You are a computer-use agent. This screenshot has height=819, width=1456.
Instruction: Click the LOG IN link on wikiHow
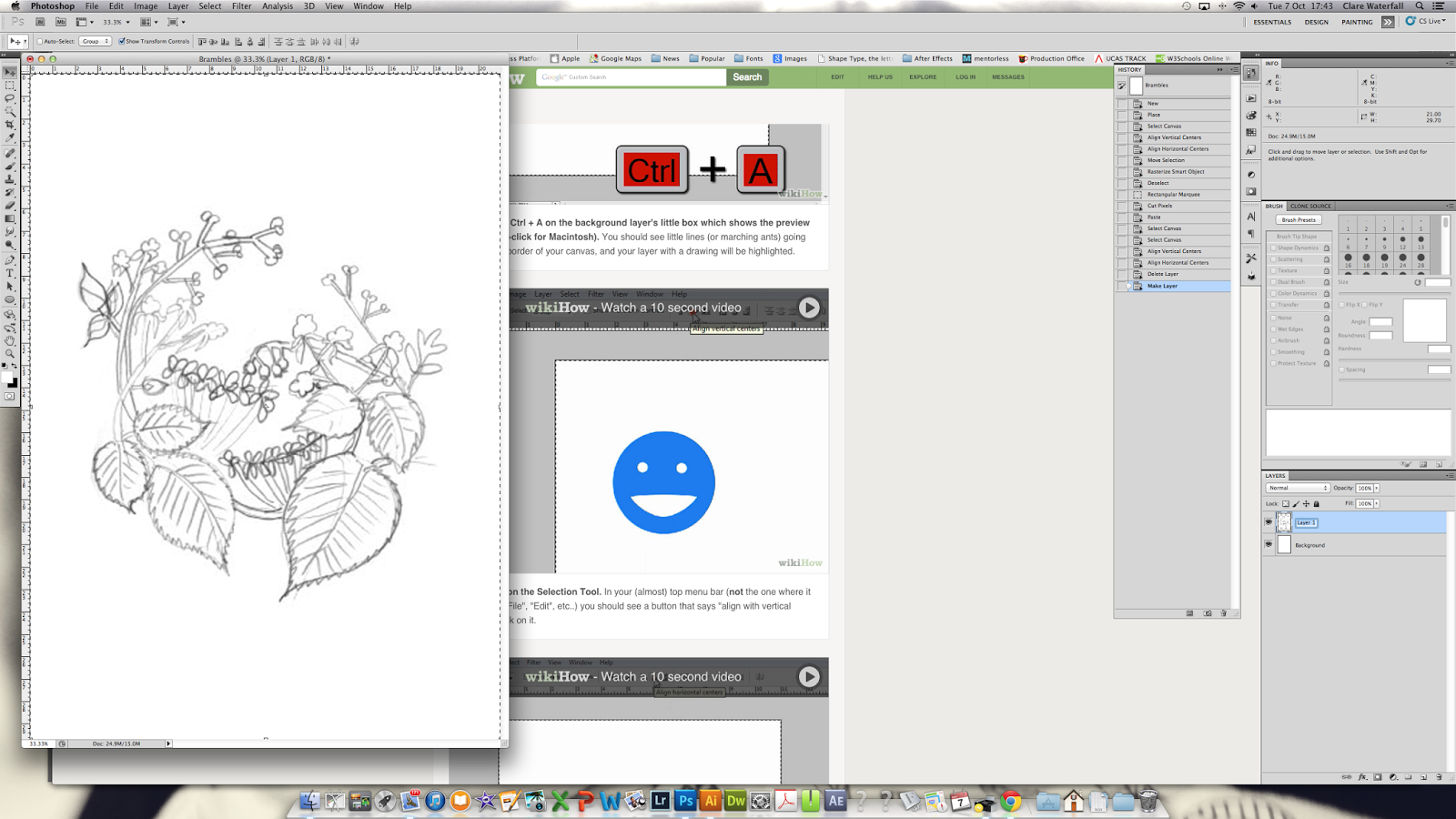click(966, 77)
